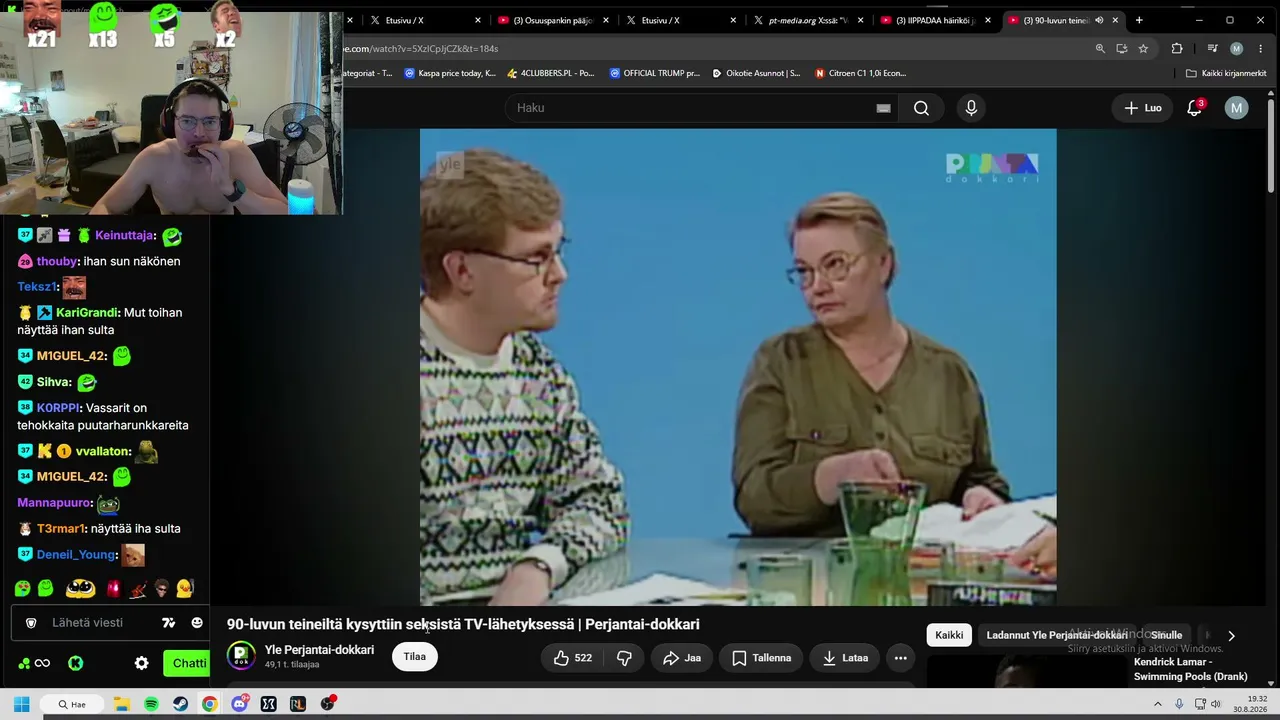Open Steam from the taskbar

180,704
